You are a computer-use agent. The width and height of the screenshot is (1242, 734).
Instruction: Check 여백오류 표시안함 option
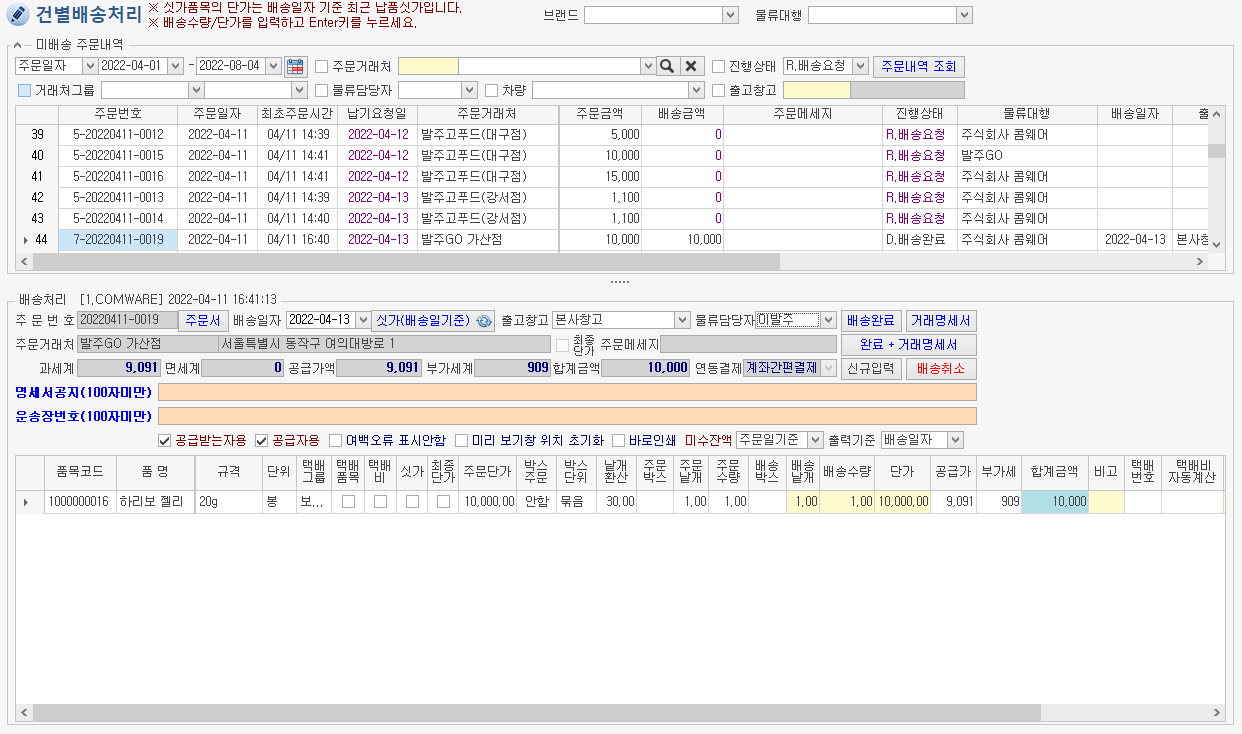click(335, 440)
